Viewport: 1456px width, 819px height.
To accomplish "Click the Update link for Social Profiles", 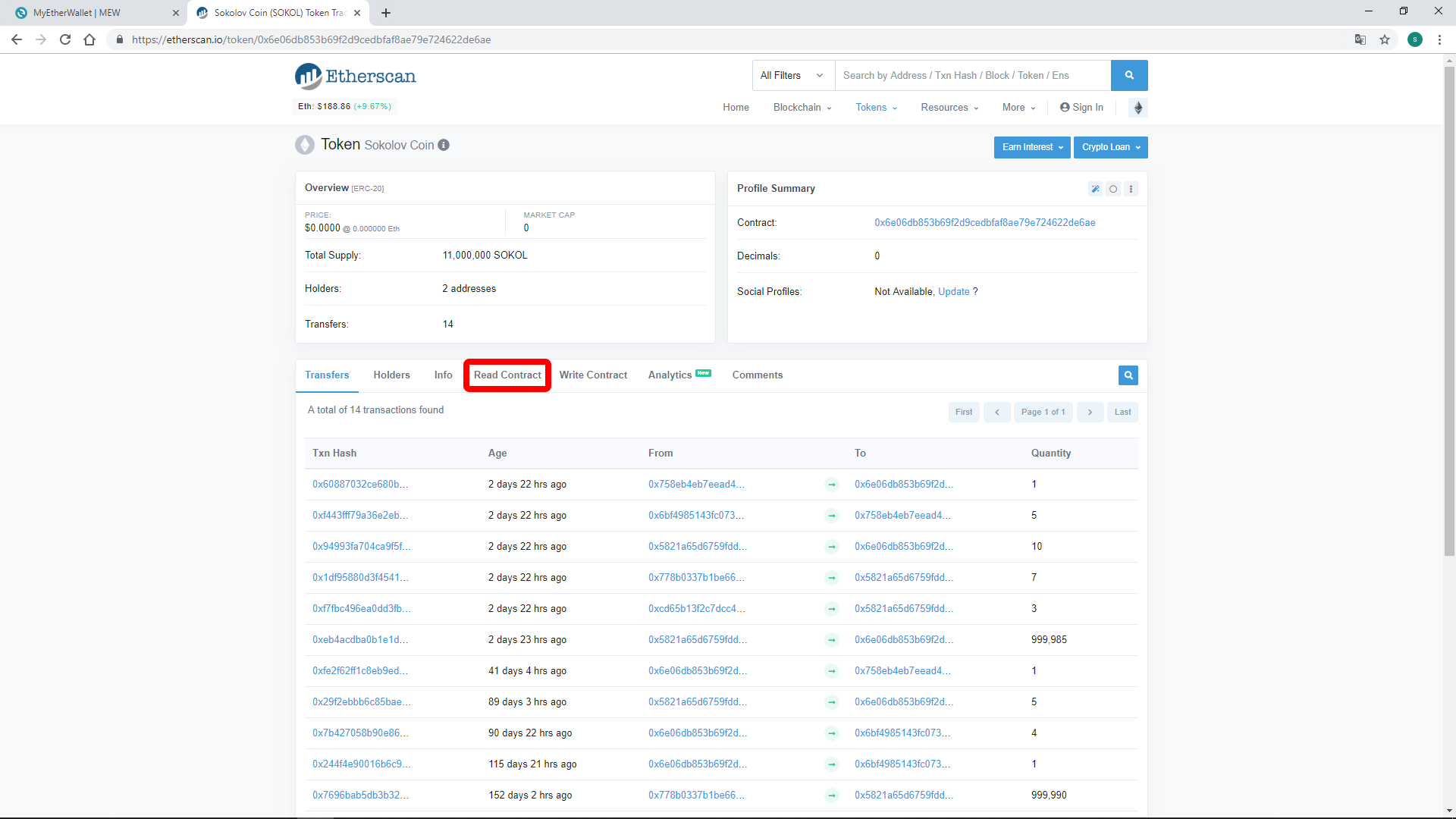I will pyautogui.click(x=954, y=292).
